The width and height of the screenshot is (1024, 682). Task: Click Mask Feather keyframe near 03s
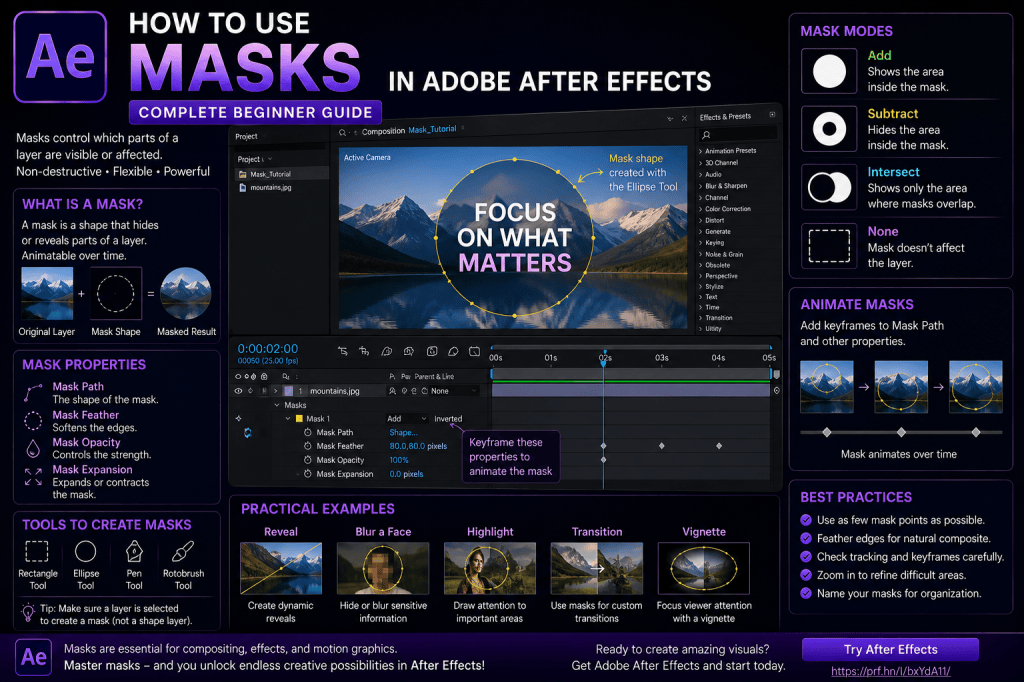[662, 446]
